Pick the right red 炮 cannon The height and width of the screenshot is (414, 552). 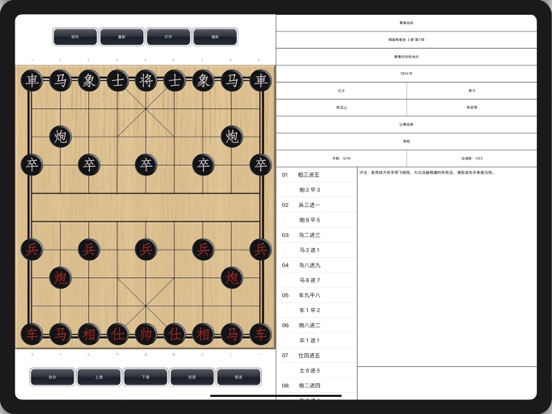(232, 278)
